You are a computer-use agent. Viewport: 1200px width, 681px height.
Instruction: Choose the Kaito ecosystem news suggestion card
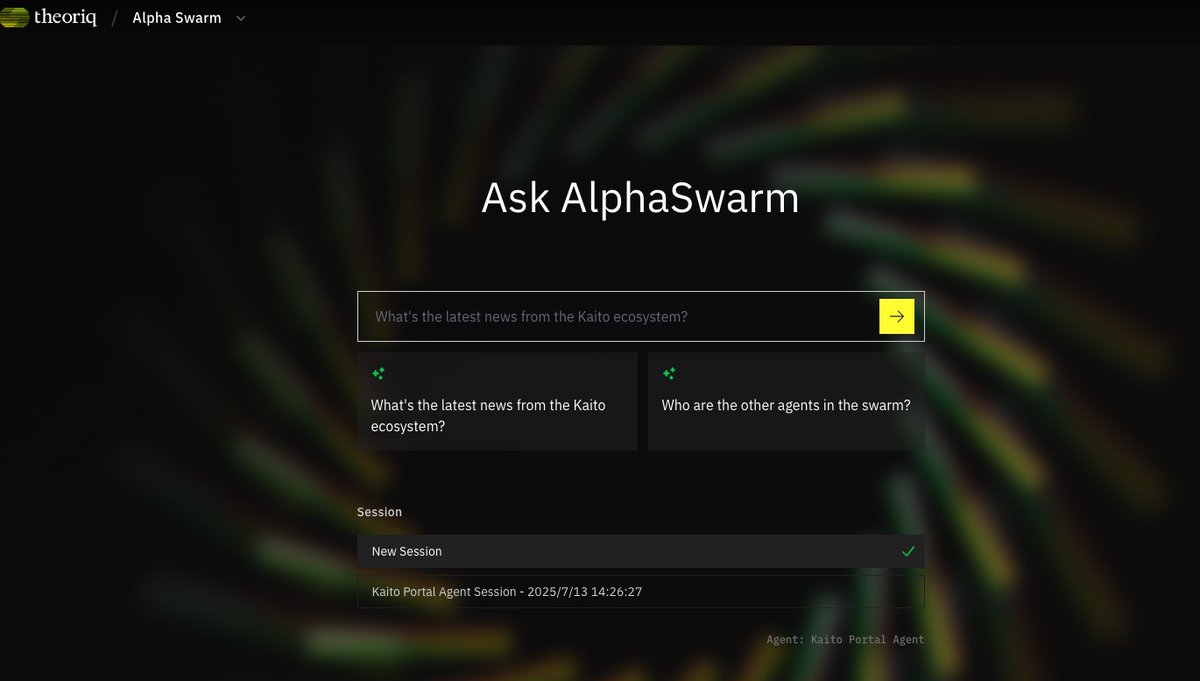[x=497, y=401]
